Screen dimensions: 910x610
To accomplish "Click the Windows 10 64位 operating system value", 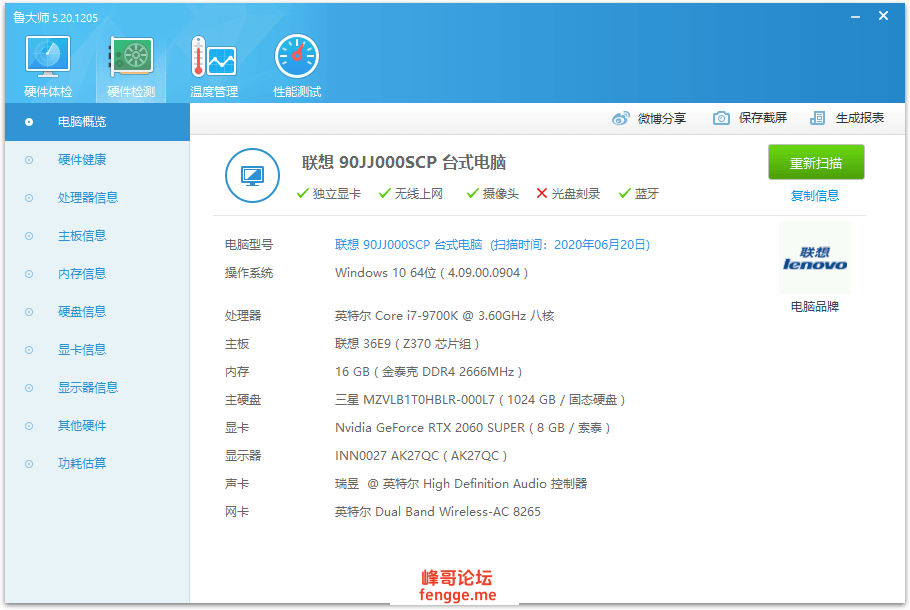I will [x=431, y=273].
